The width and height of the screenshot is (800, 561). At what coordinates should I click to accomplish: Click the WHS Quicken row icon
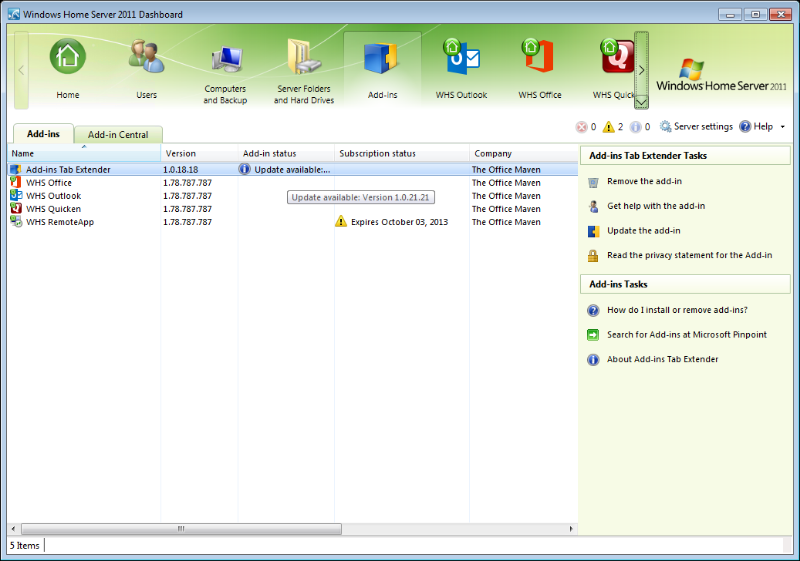pyautogui.click(x=16, y=209)
